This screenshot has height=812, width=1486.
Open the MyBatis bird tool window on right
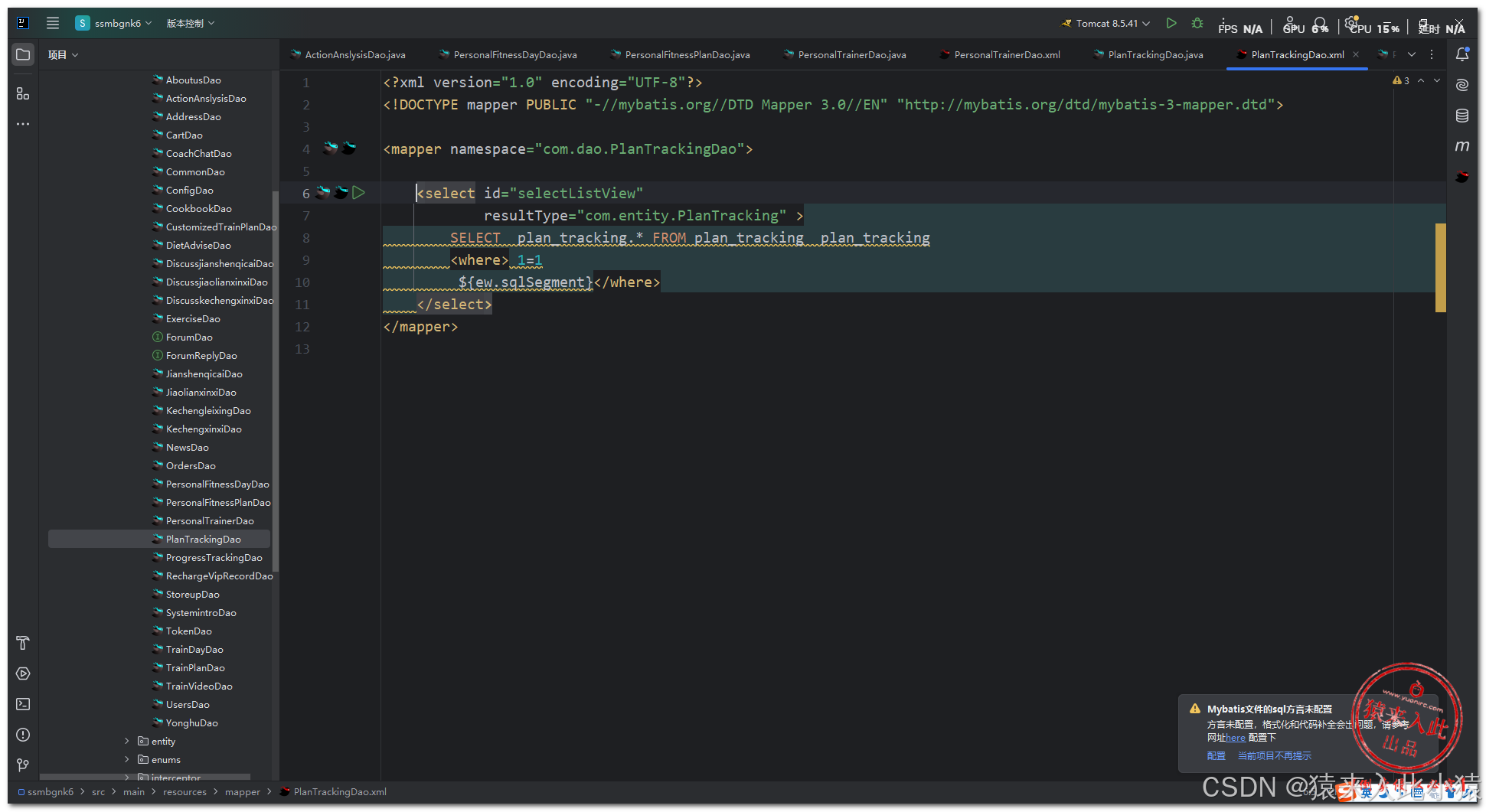click(1462, 177)
